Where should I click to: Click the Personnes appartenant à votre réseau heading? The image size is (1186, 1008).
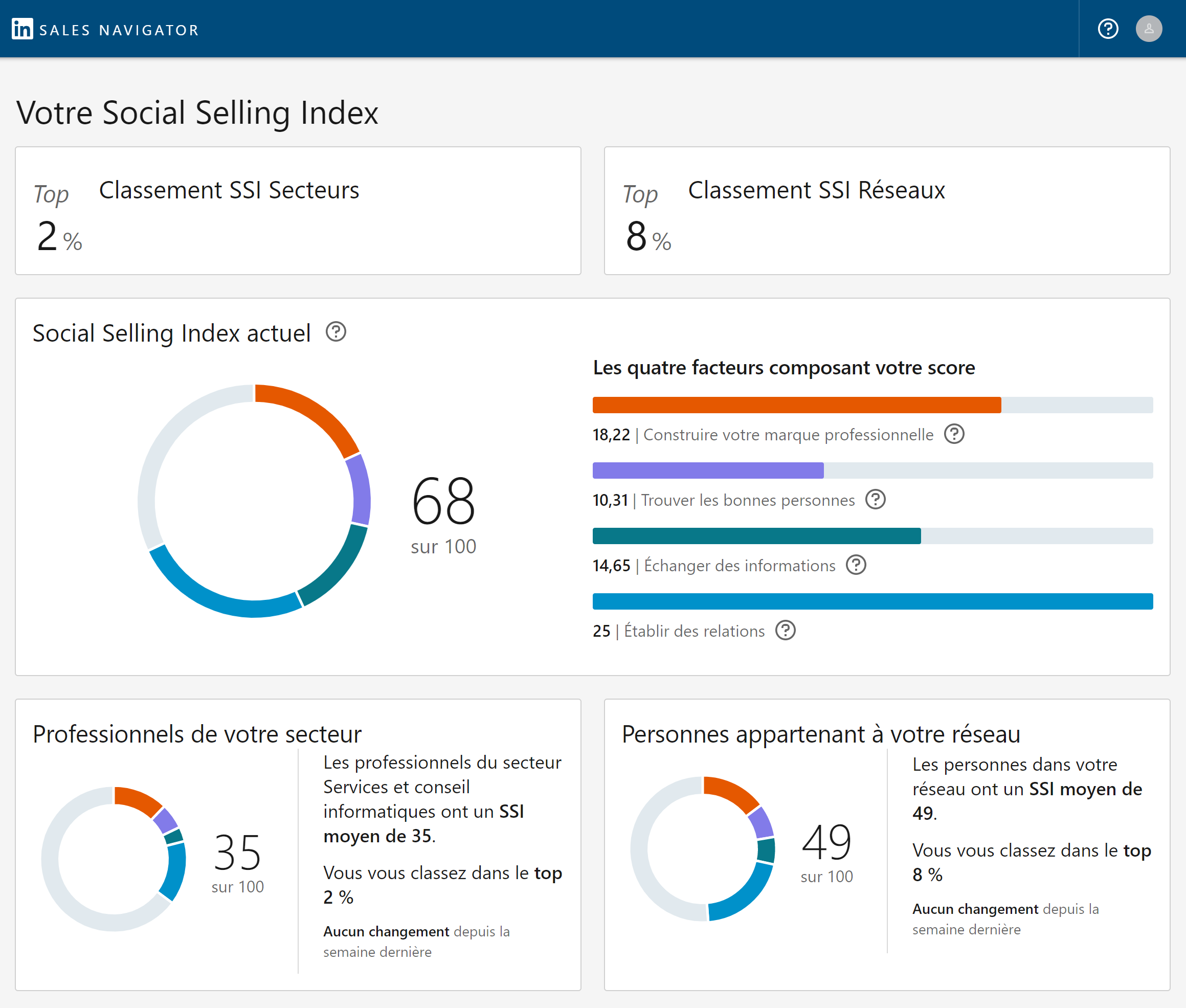tap(820, 734)
